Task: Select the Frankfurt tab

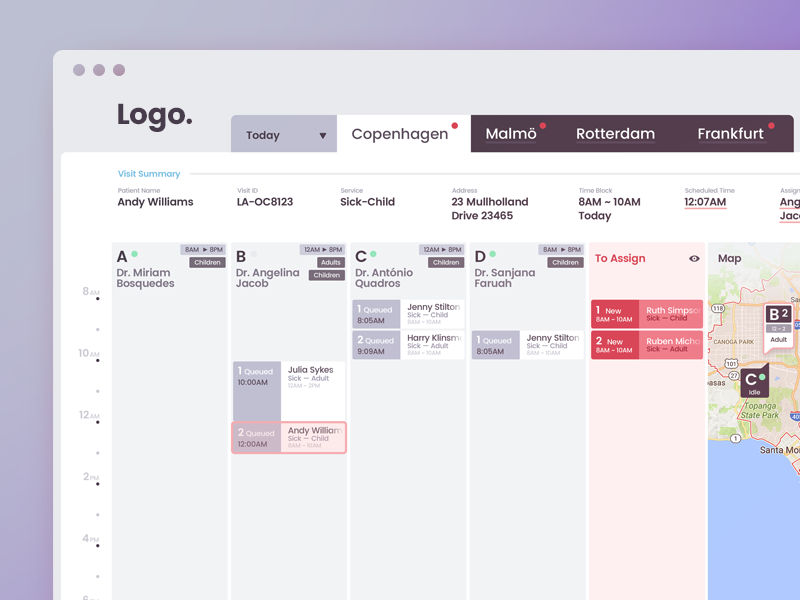Action: (730, 134)
